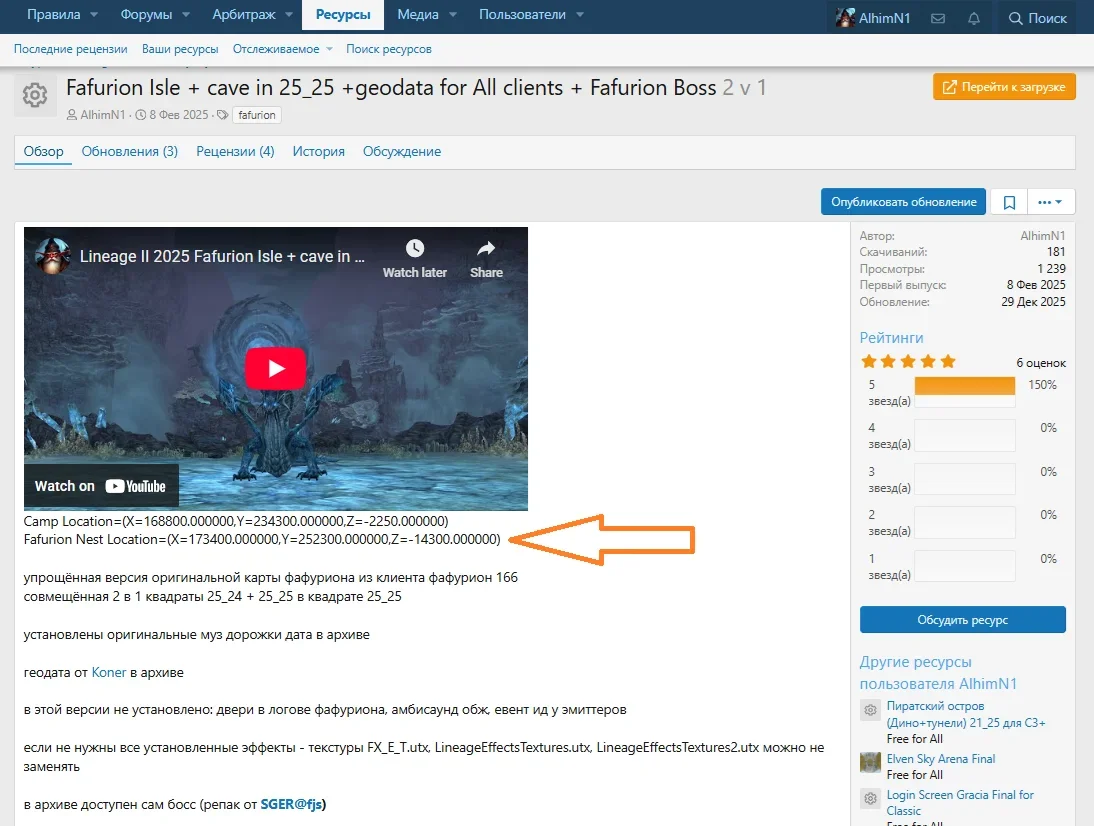Image resolution: width=1094 pixels, height=826 pixels.
Task: Play the YouTube video
Action: click(x=276, y=368)
